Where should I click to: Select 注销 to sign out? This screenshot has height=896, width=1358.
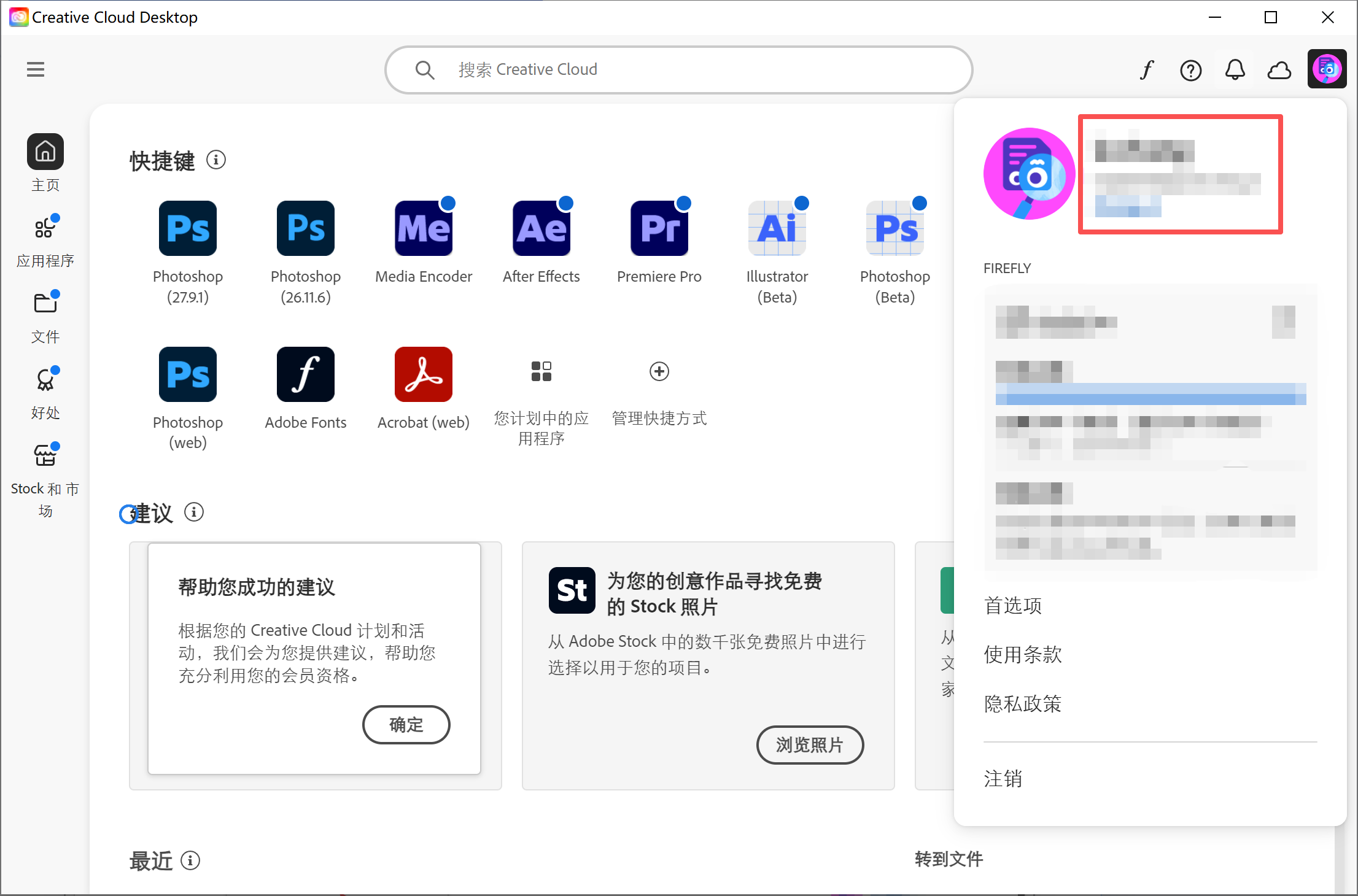[1003, 779]
